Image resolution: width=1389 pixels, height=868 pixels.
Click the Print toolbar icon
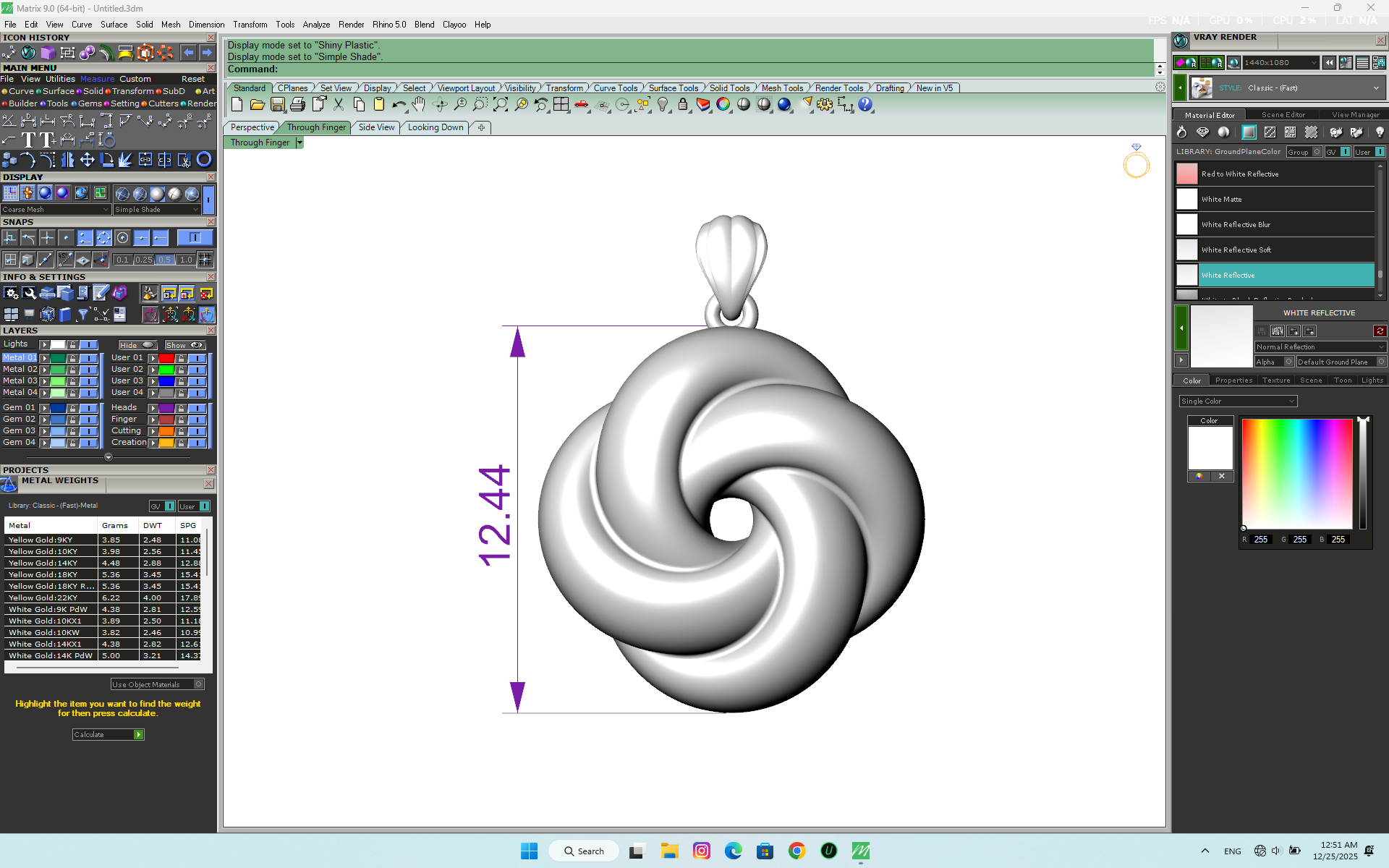point(297,105)
